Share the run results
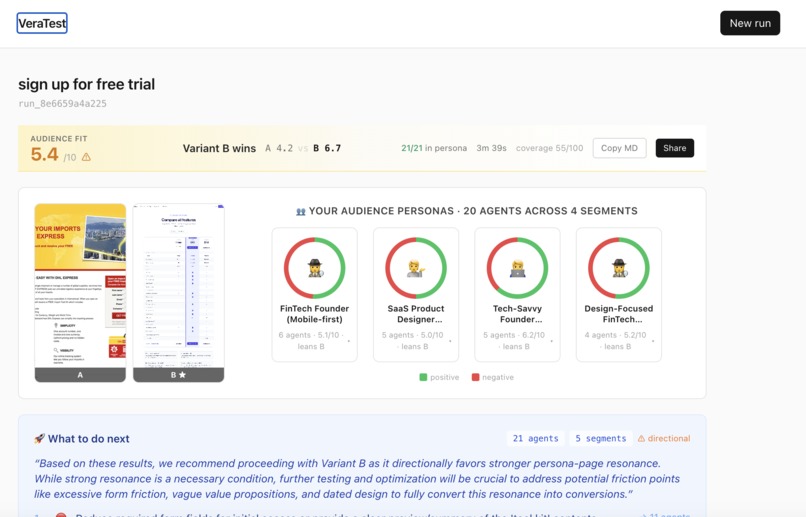The height and width of the screenshot is (517, 806). [x=674, y=148]
